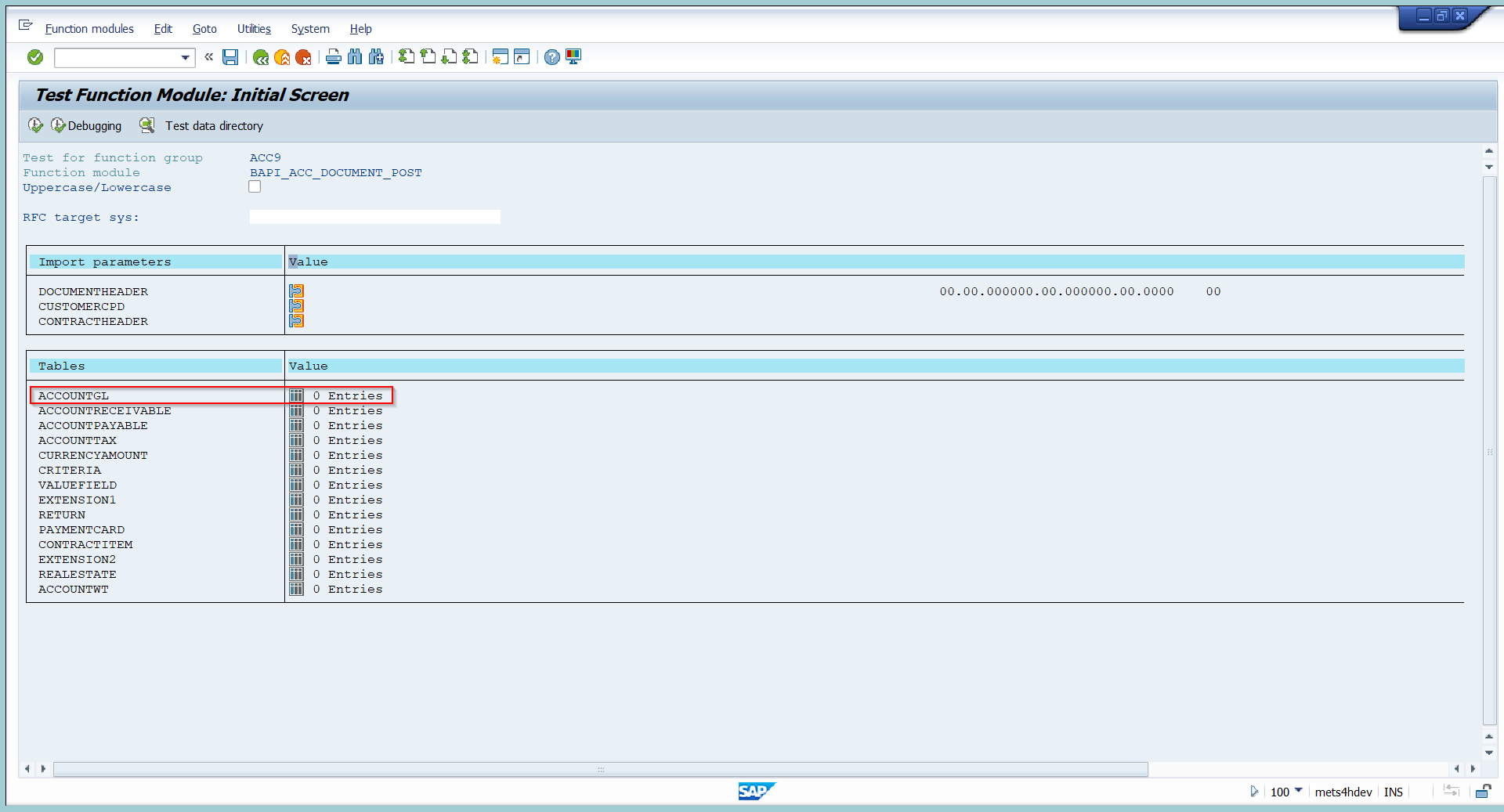Open CURRENCYAMOUNT table entries icon
Viewport: 1504px width, 812px height.
[x=296, y=455]
